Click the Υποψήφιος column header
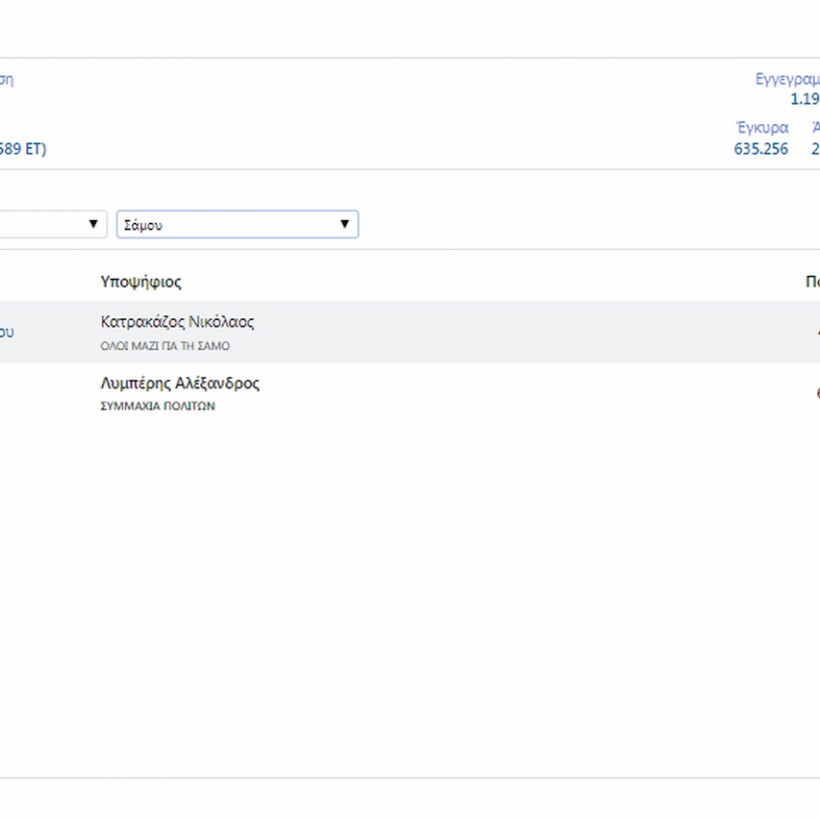The image size is (820, 820). [x=141, y=282]
